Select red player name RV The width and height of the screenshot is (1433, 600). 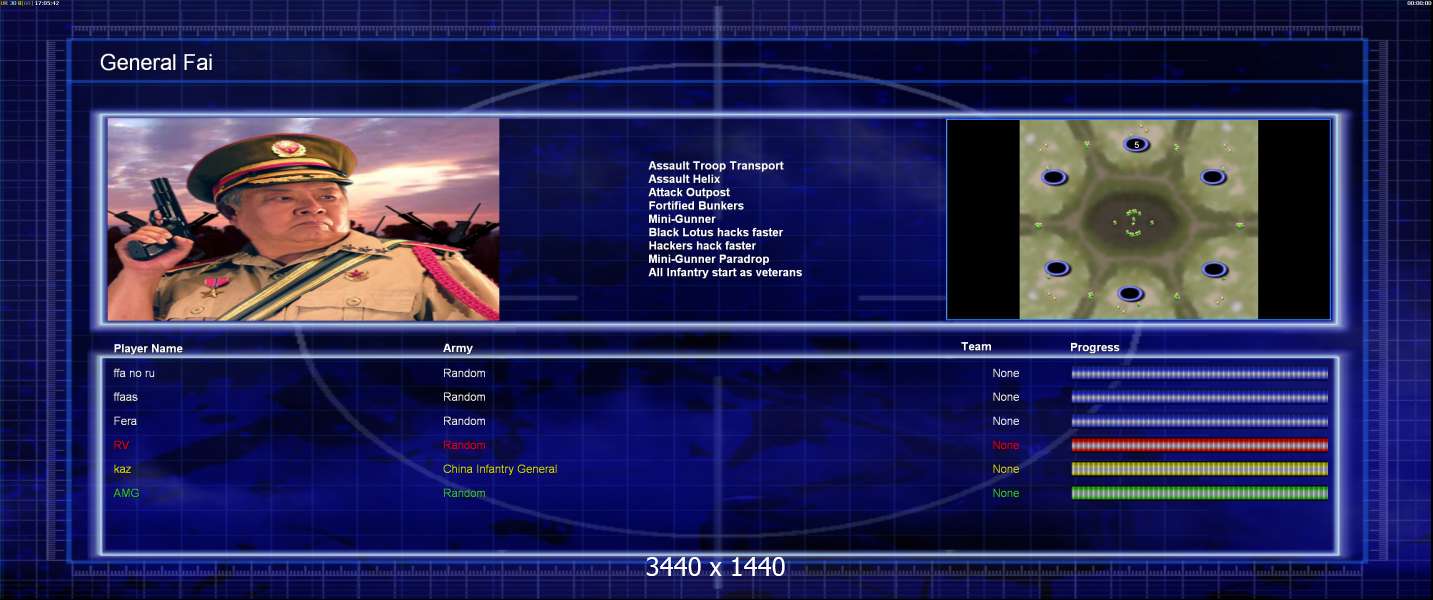point(121,445)
